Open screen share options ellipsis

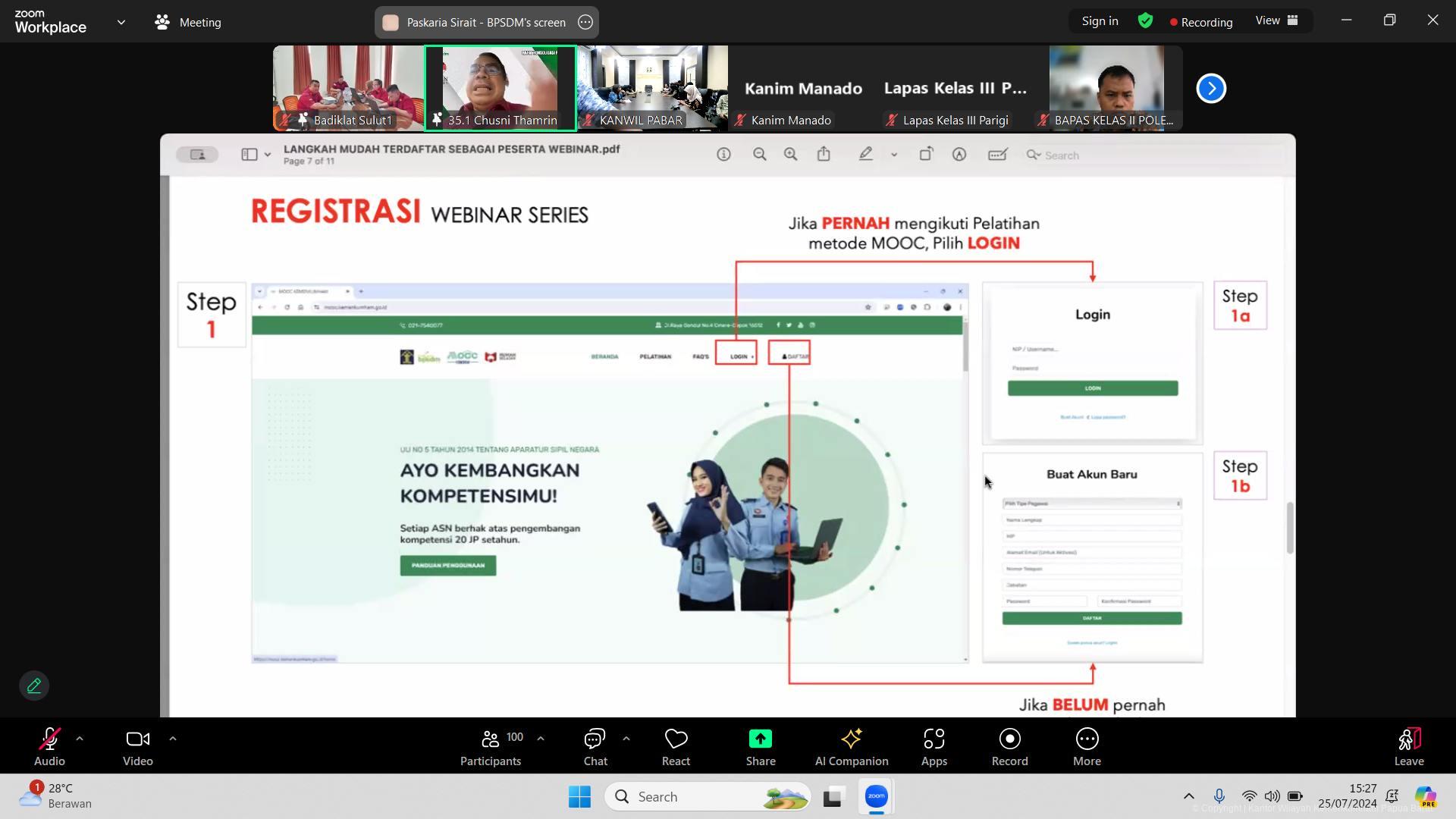(x=585, y=23)
